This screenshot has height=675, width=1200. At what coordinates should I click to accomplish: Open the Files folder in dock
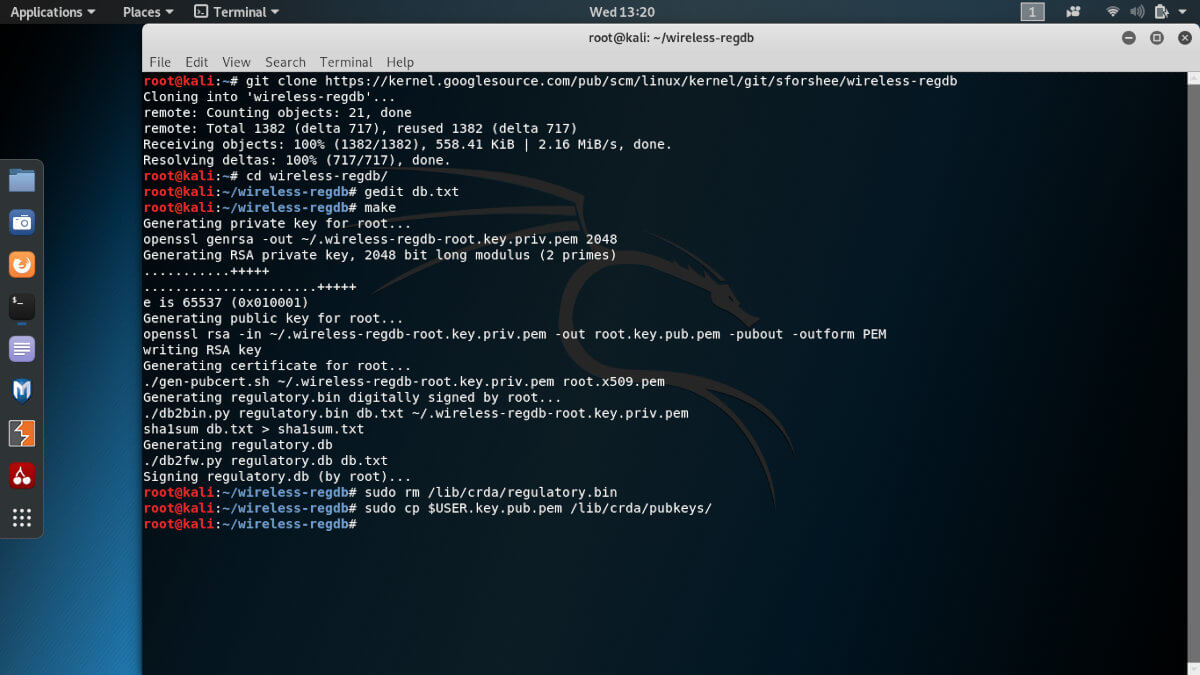click(22, 181)
